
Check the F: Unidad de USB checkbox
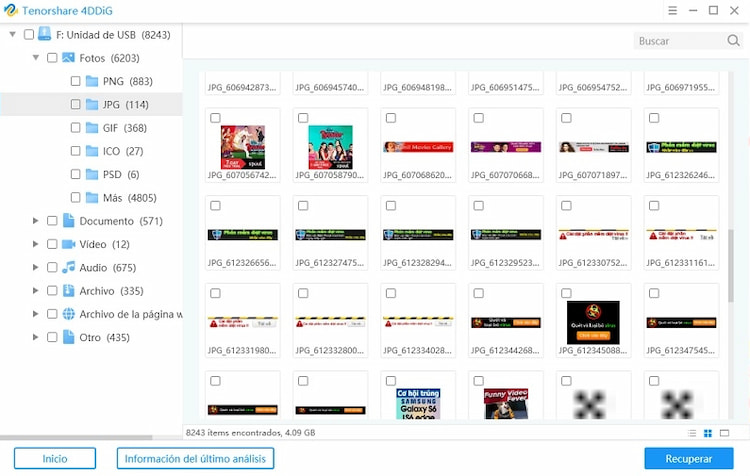(x=29, y=34)
